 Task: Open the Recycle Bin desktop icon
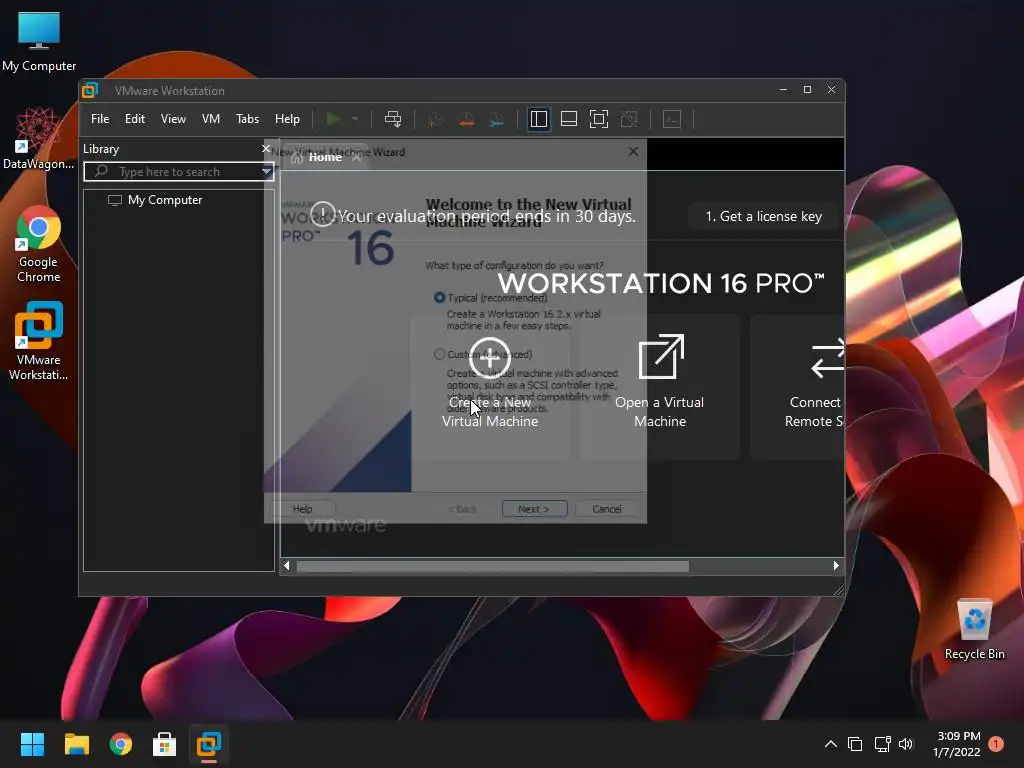tap(975, 630)
